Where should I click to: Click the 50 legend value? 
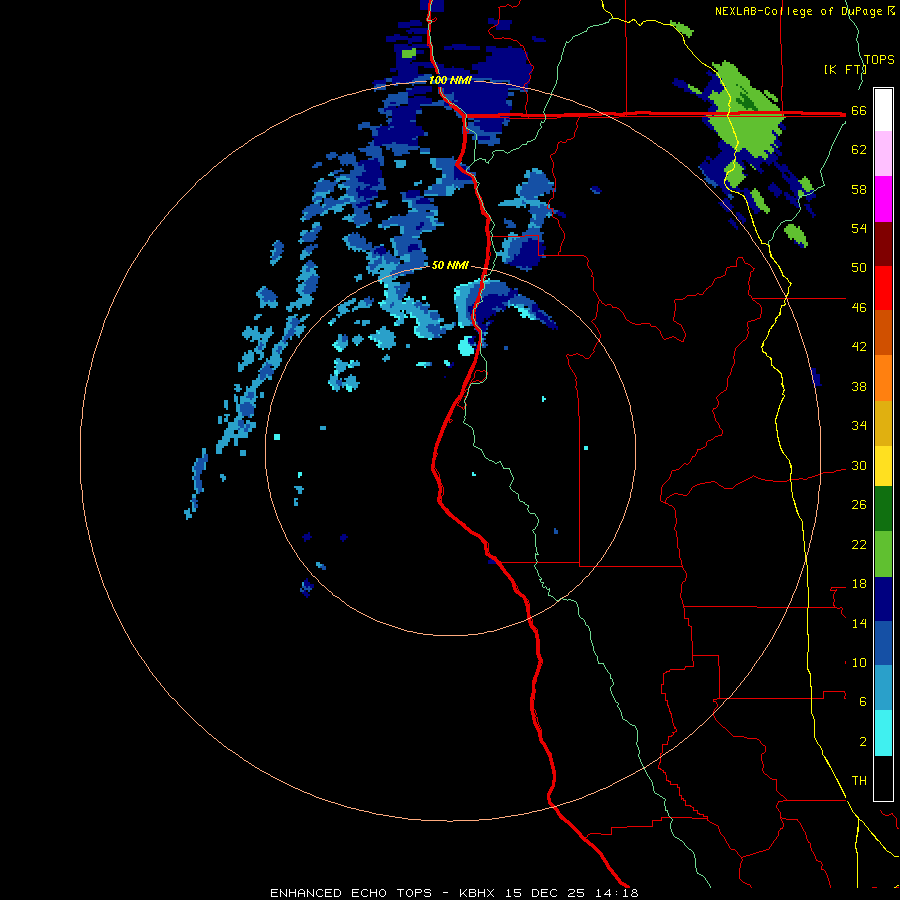pos(859,268)
